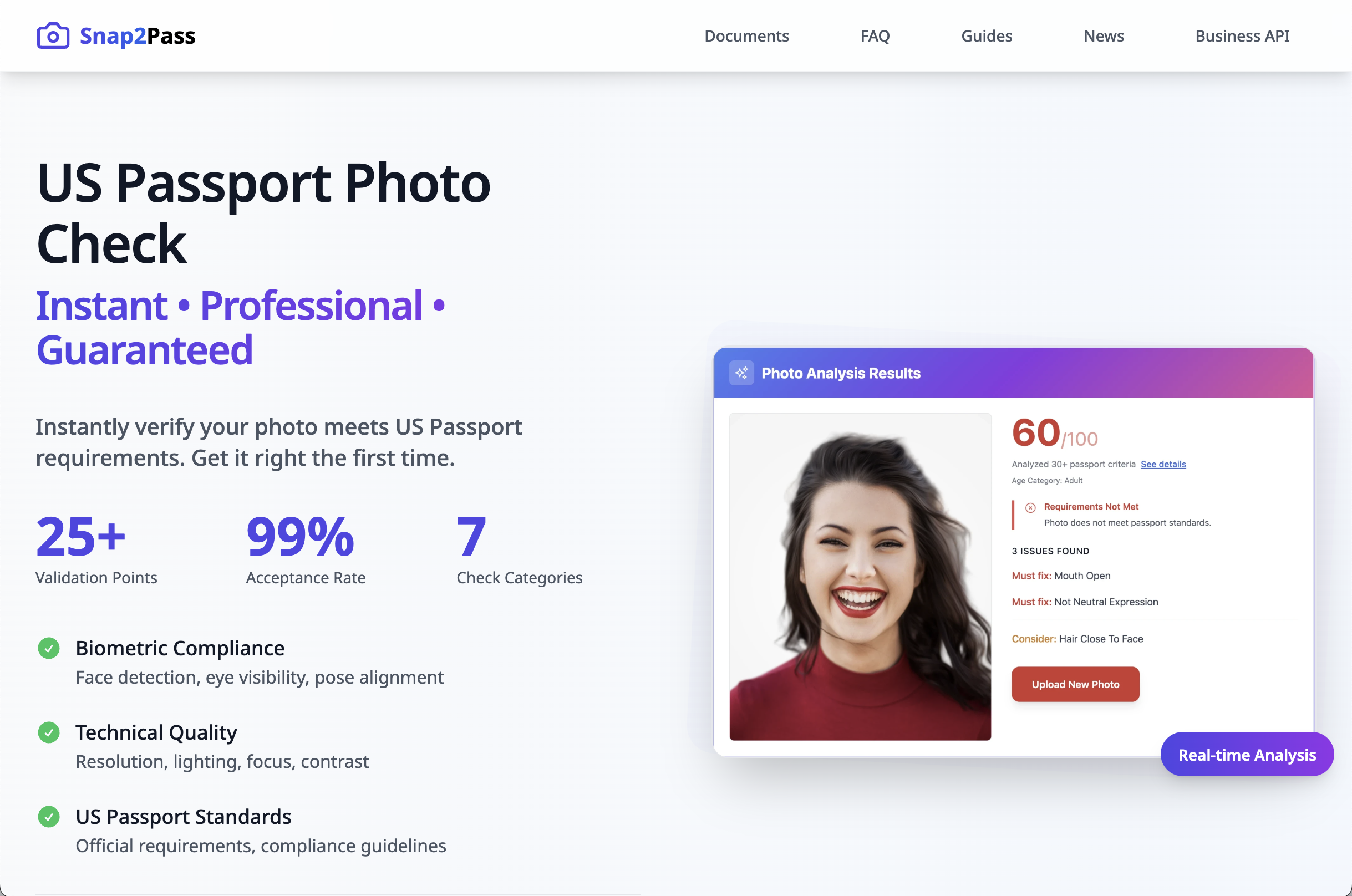Click 'Face detection, eye visibility, pose alignment' text
This screenshot has width=1352, height=896.
coord(260,677)
